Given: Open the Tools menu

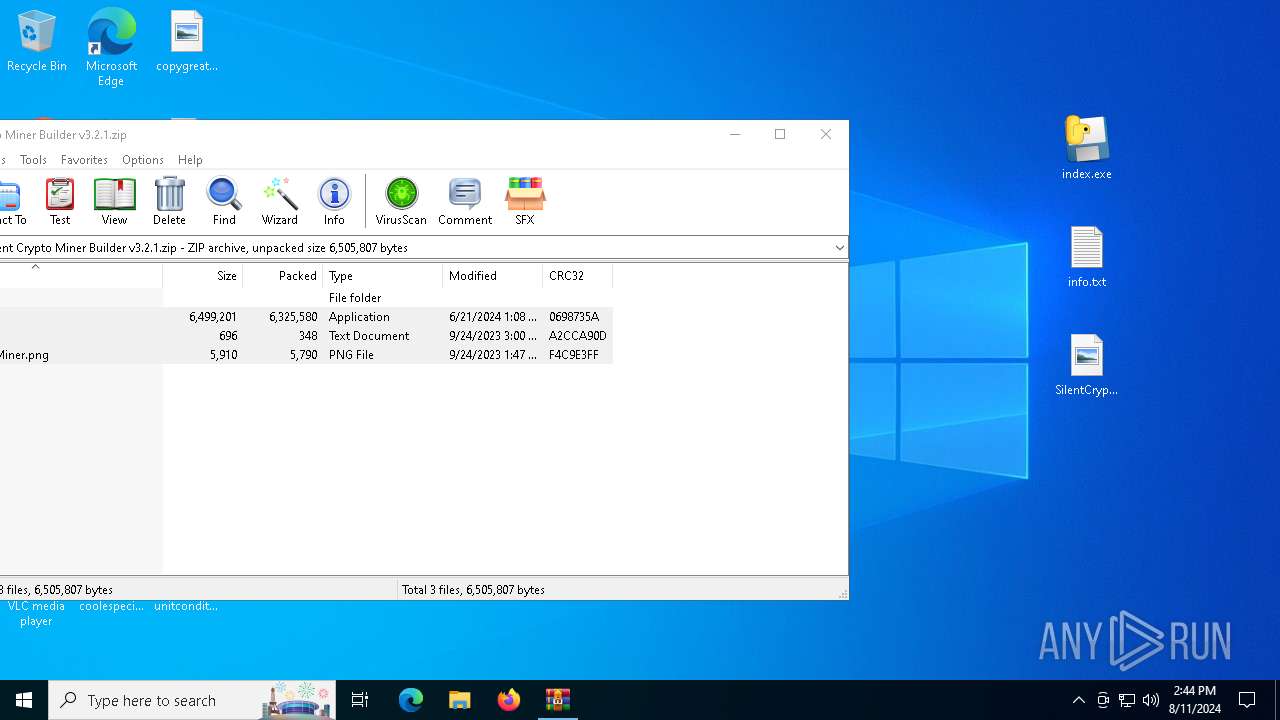Looking at the screenshot, I should pos(33,160).
